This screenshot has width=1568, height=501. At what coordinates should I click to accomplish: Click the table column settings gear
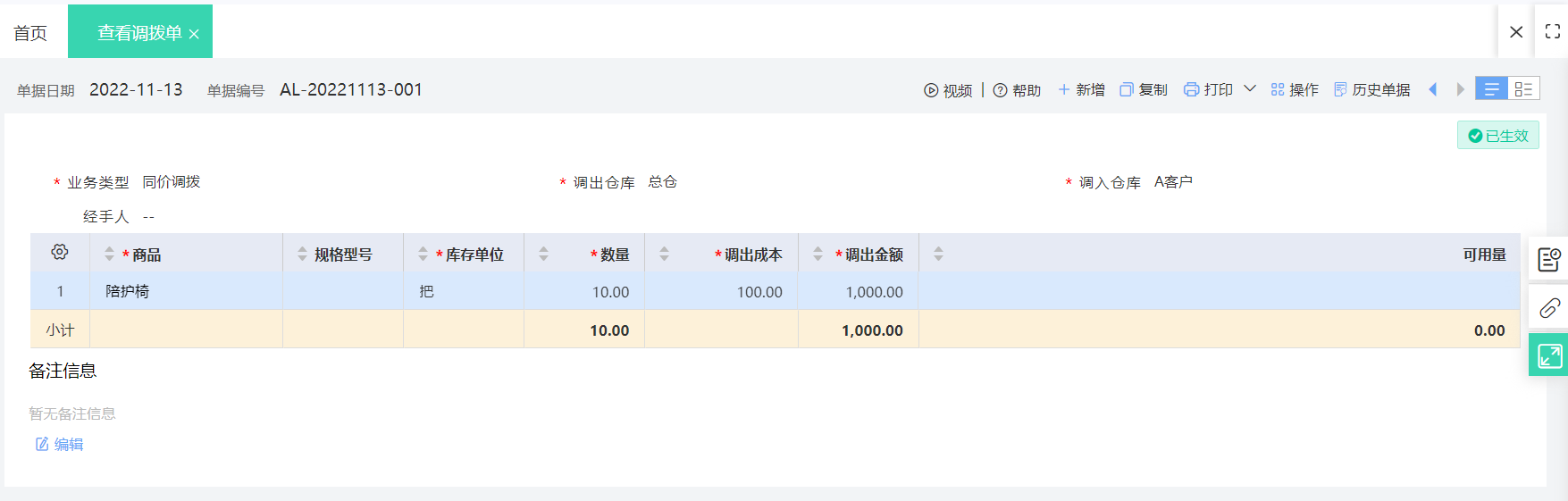tap(60, 253)
